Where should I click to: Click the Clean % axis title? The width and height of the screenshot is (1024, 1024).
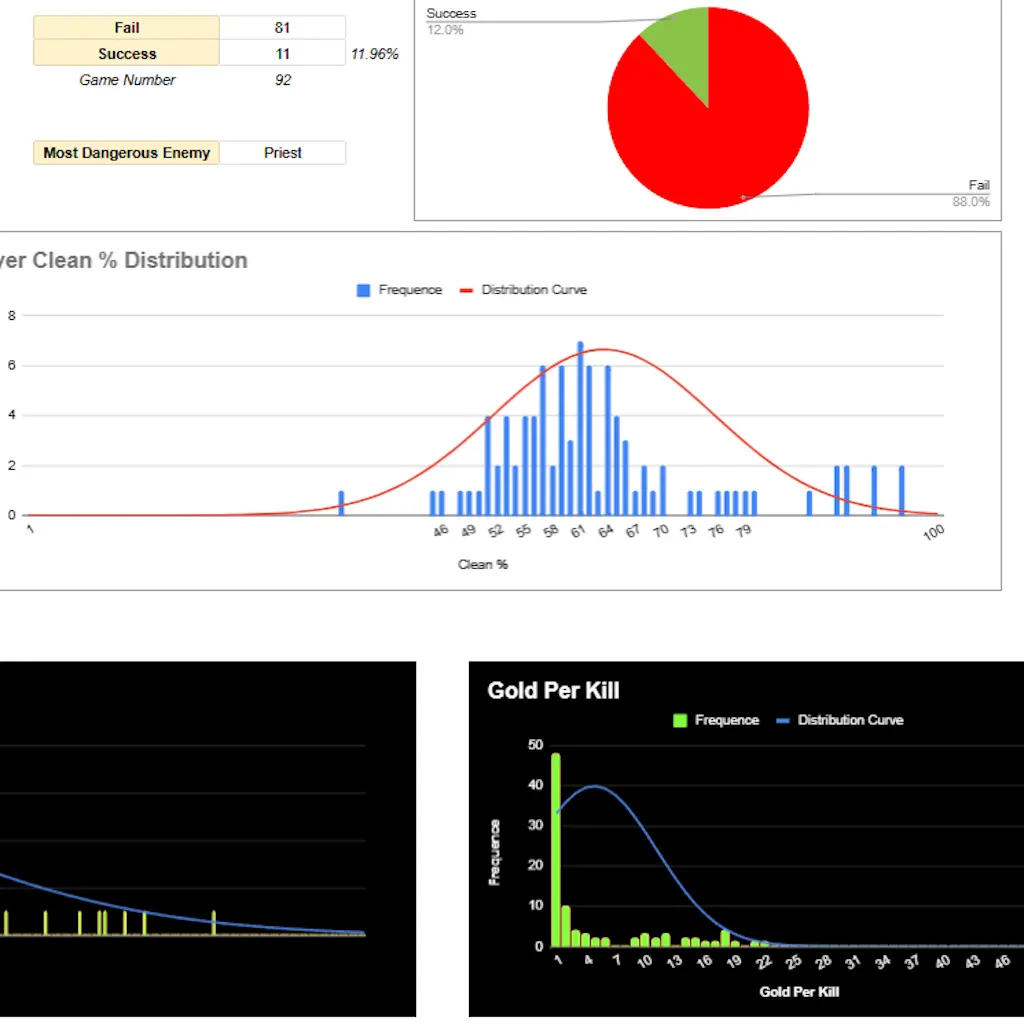(x=482, y=564)
